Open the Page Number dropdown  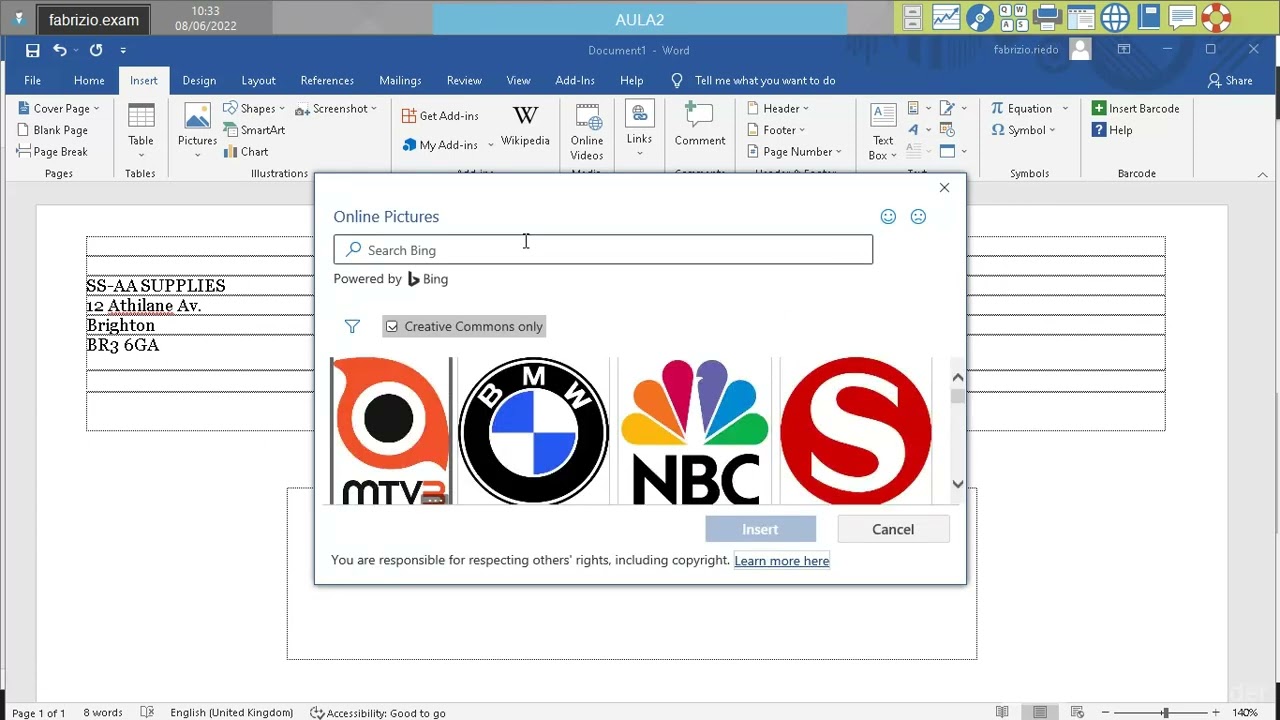795,152
